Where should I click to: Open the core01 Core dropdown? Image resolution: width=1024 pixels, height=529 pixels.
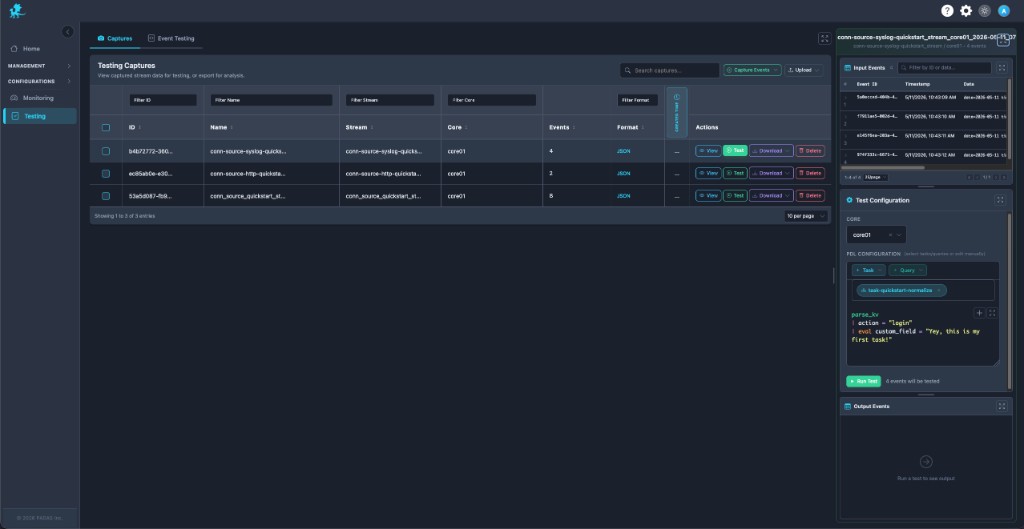pyautogui.click(x=876, y=234)
